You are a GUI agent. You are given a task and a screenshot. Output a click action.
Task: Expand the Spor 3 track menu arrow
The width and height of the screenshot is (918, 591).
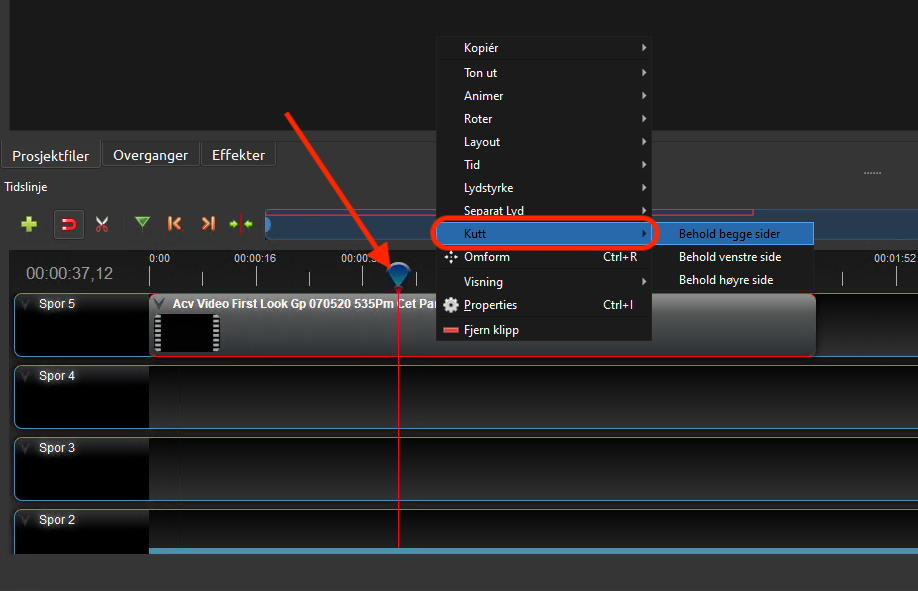[25, 448]
